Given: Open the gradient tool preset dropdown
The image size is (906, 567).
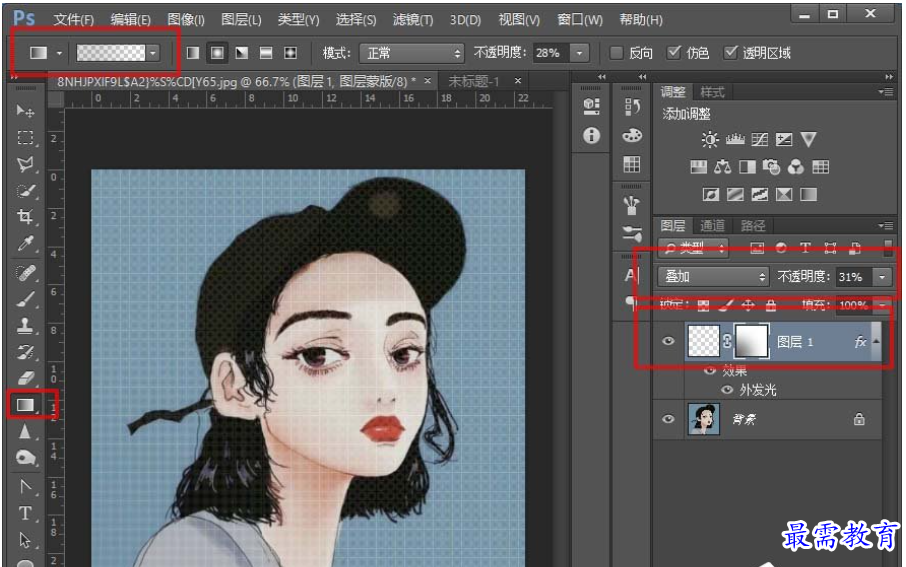Looking at the screenshot, I should [59, 53].
